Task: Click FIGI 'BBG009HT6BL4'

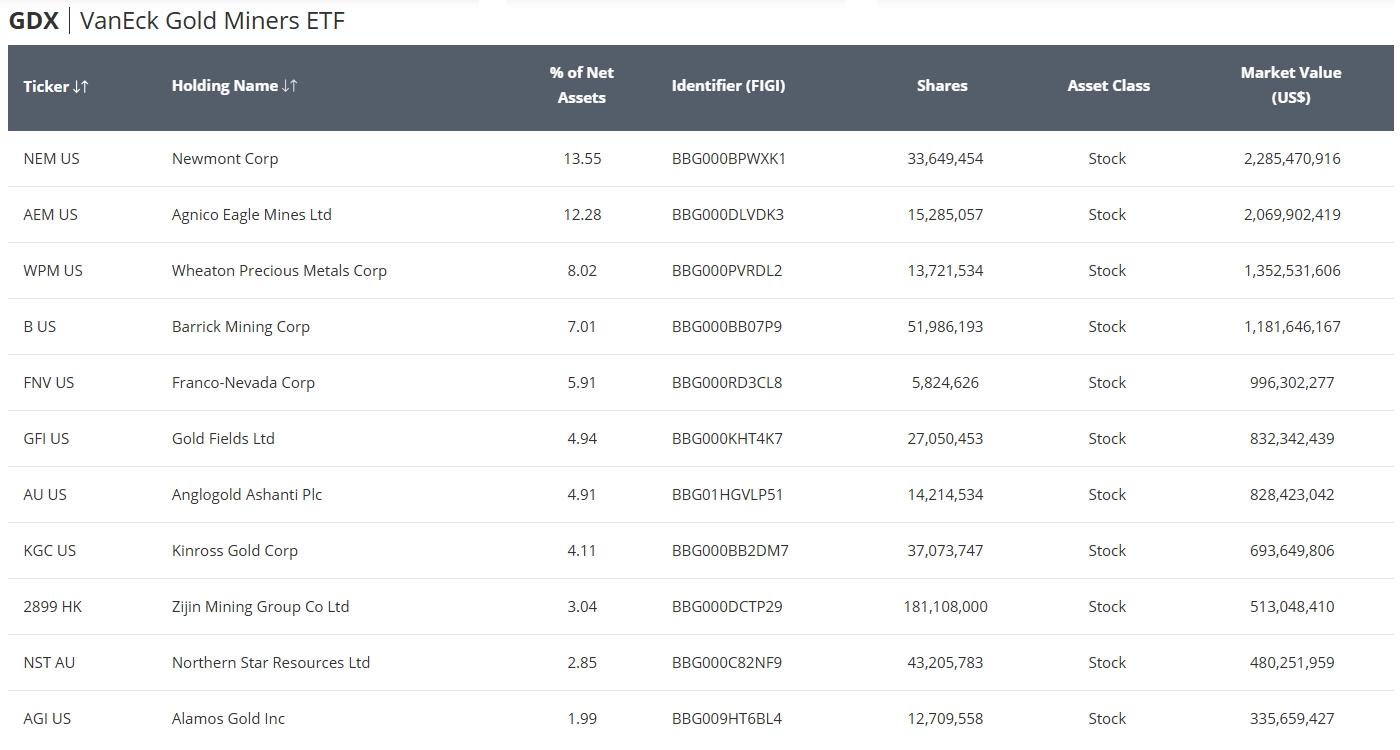Action: coord(727,719)
